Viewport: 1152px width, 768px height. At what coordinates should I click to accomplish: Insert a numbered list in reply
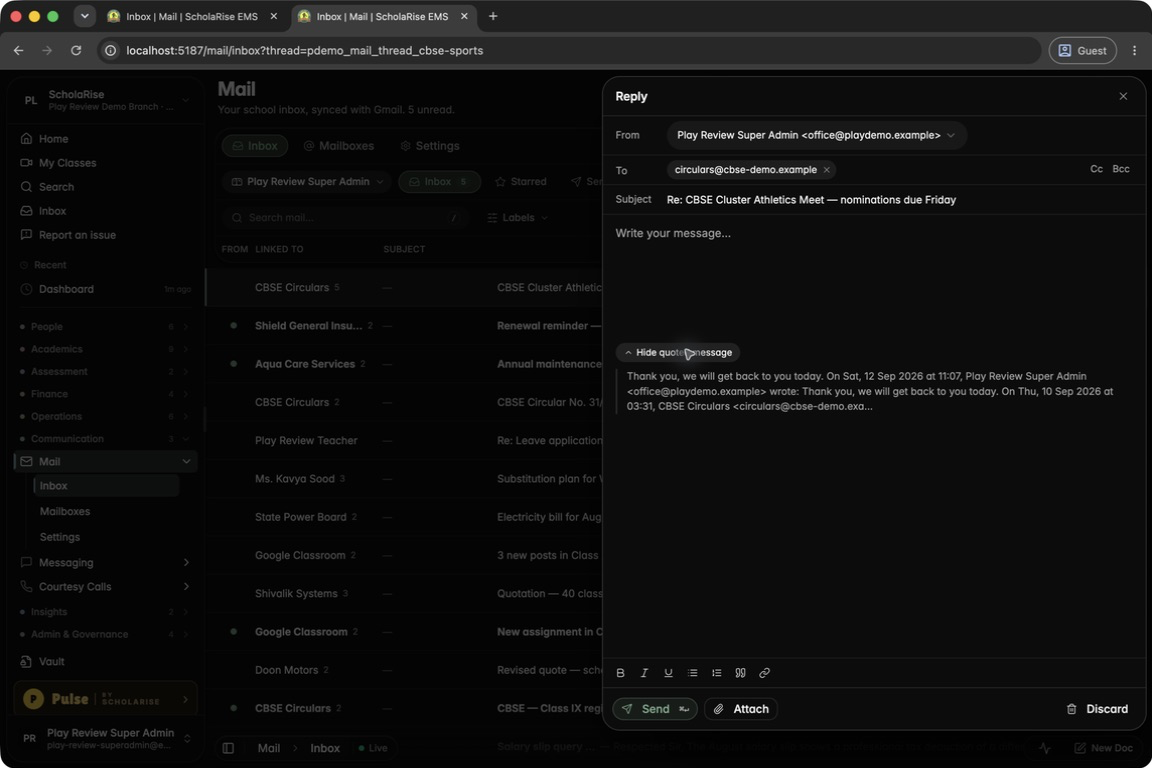(x=716, y=672)
